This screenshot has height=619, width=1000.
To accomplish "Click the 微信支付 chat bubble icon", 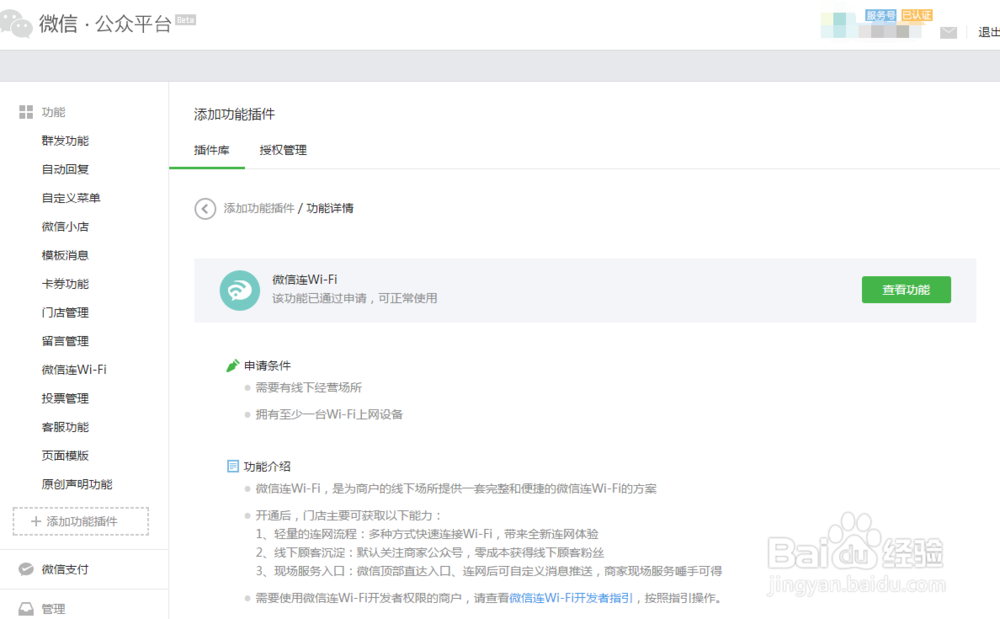I will click(x=26, y=569).
